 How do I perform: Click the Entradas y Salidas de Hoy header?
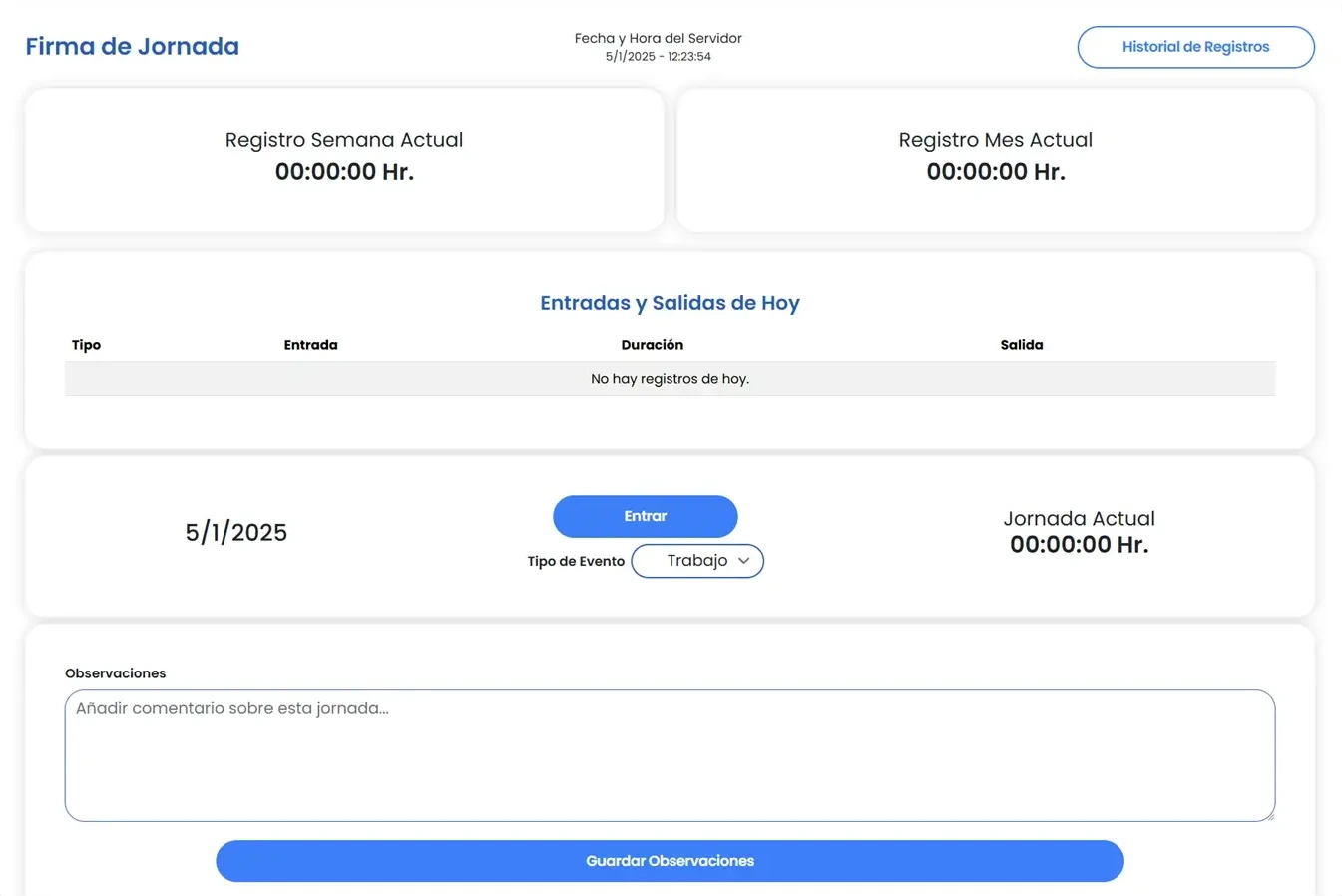coord(670,303)
